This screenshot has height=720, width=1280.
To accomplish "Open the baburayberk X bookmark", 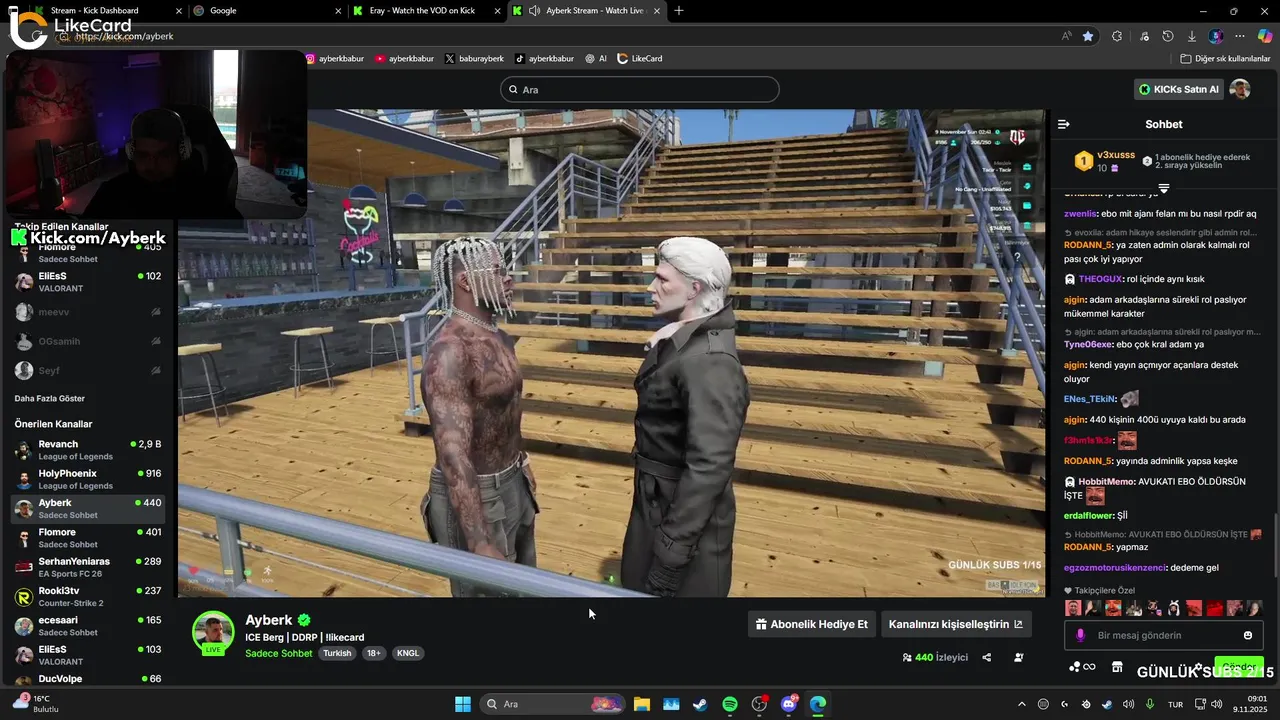I will coord(474,58).
